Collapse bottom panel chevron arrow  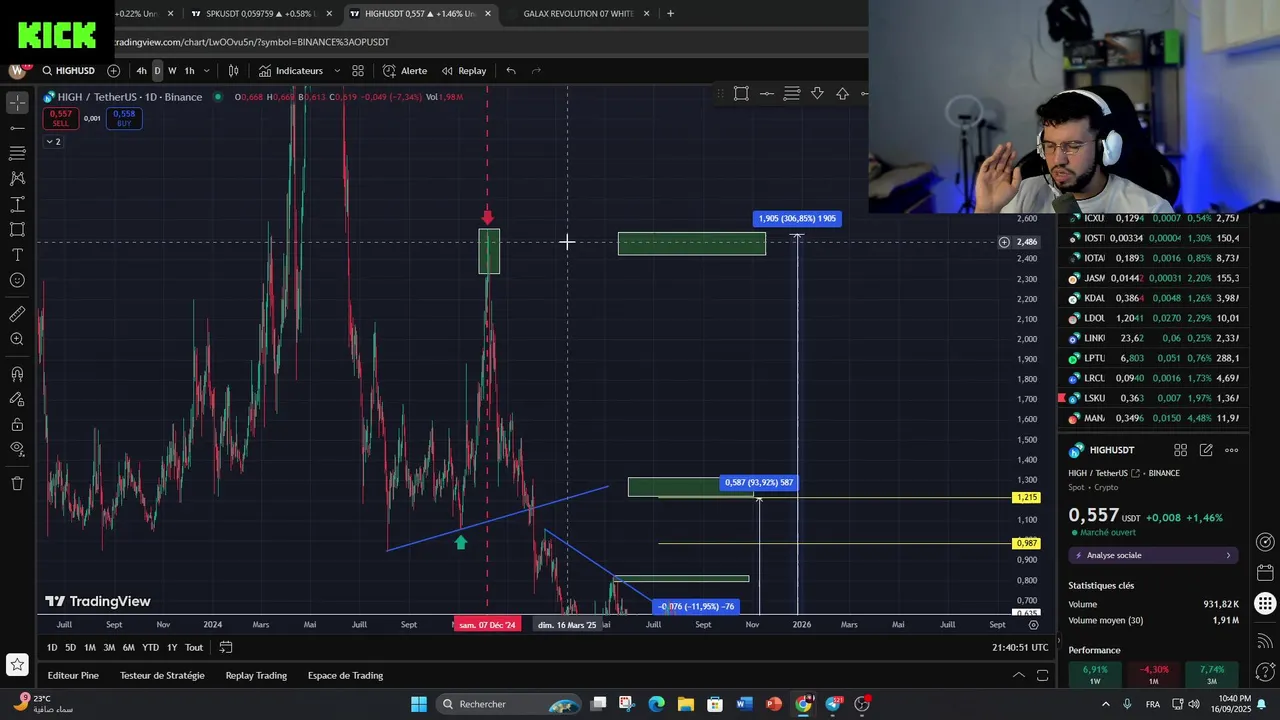[x=1018, y=675]
